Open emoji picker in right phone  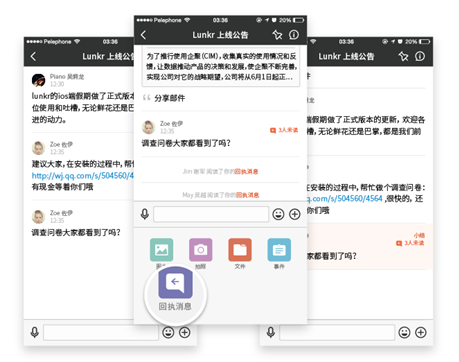coord(404,332)
